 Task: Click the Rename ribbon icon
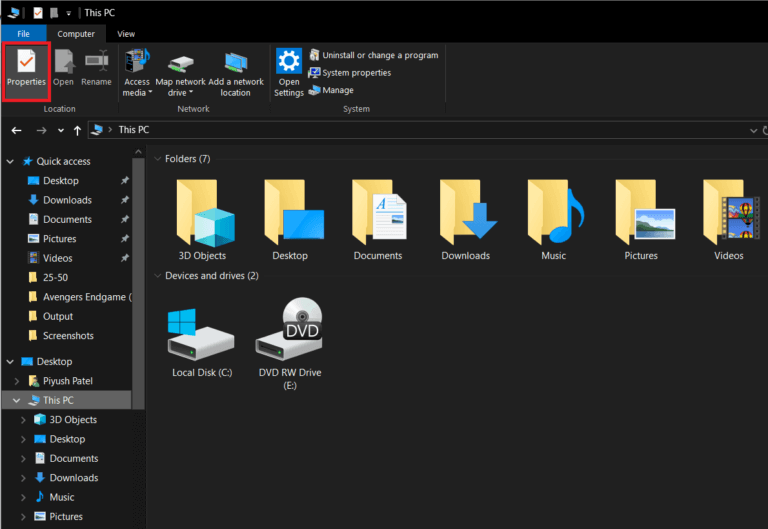tap(96, 68)
